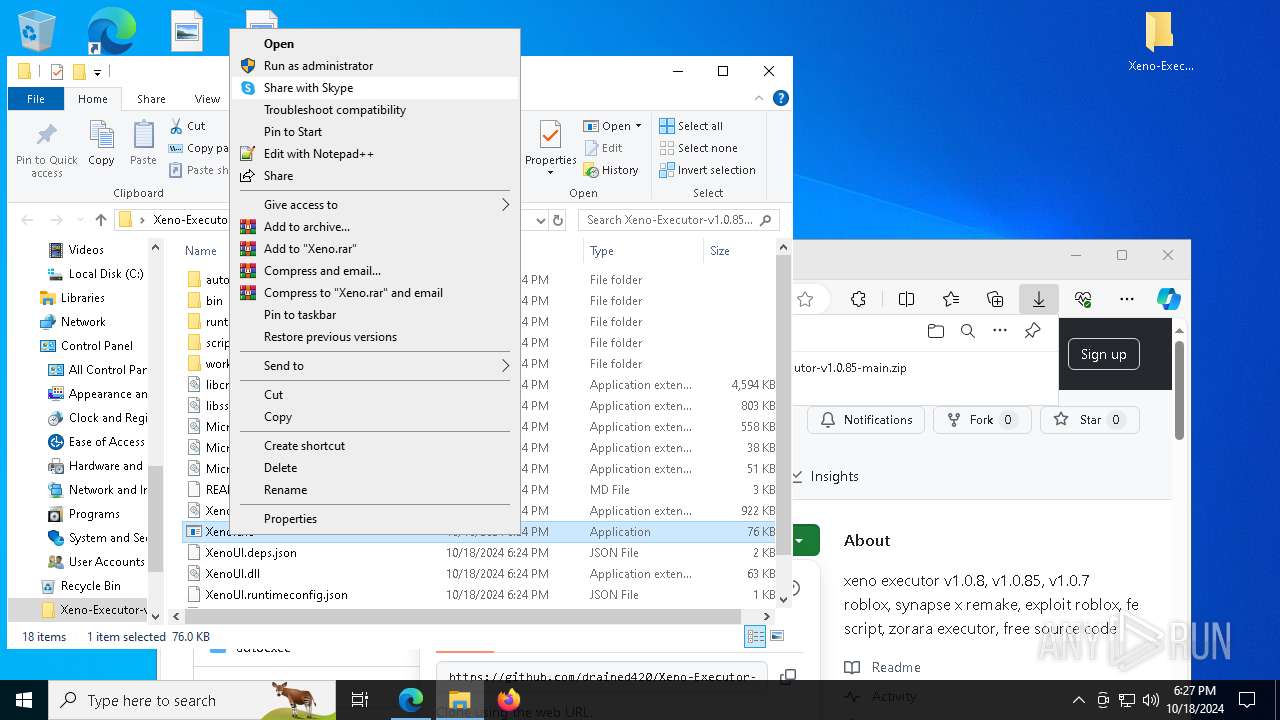Screen dimensions: 1280x720
Task: Expand the Network tree node
Action: tap(27, 322)
